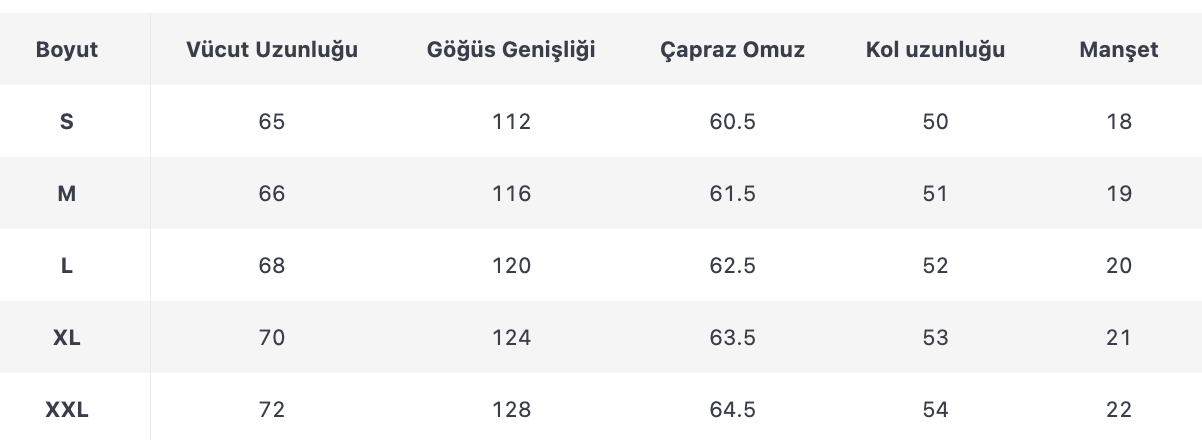
Task: Select chest width value 124
Action: [x=511, y=338]
